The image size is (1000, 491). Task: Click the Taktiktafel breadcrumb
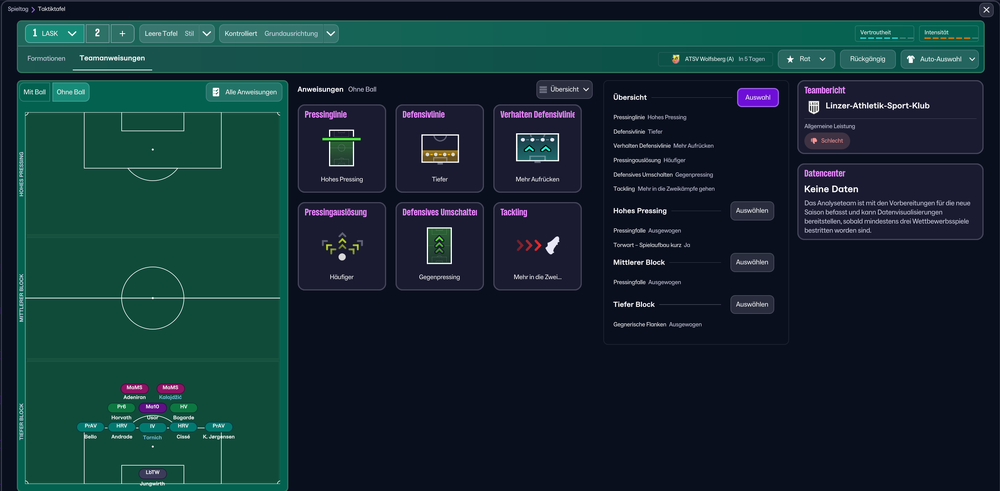pos(52,9)
